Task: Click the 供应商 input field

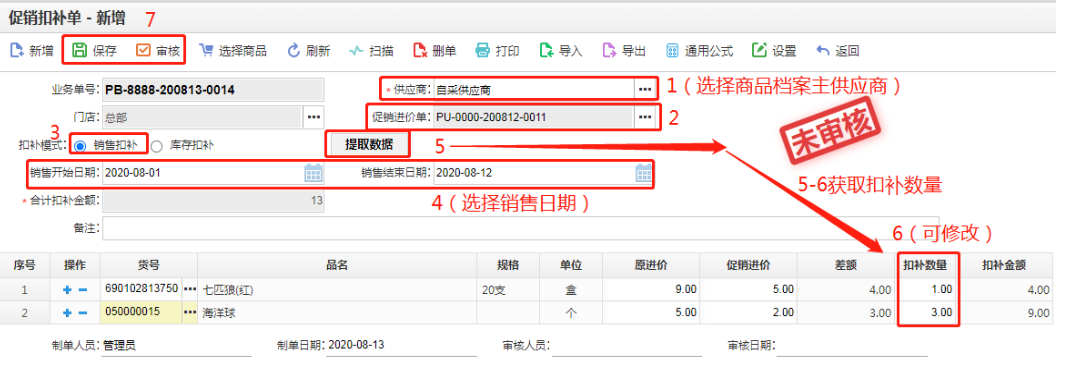Action: pyautogui.click(x=533, y=89)
